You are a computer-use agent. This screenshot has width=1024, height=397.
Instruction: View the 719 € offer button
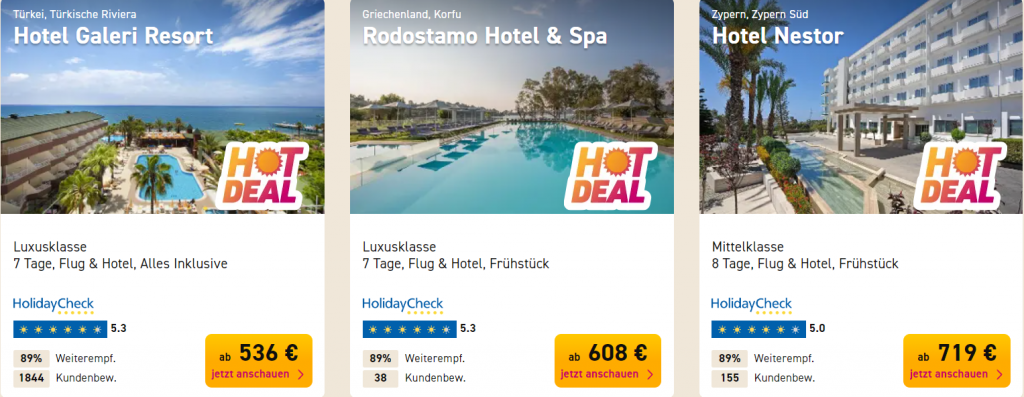click(957, 361)
